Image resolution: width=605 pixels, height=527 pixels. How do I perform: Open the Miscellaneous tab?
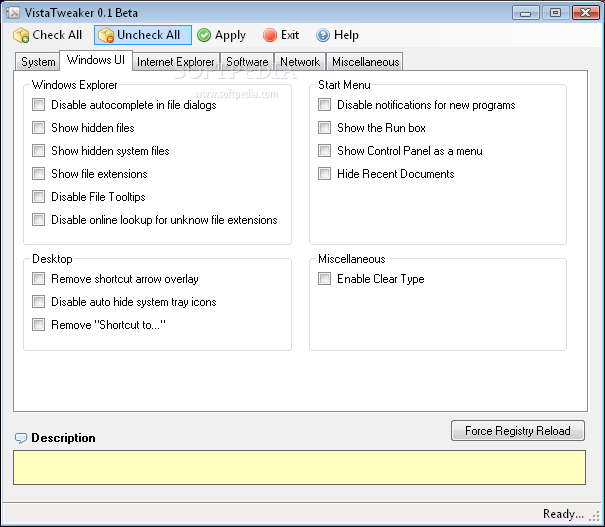tap(365, 62)
